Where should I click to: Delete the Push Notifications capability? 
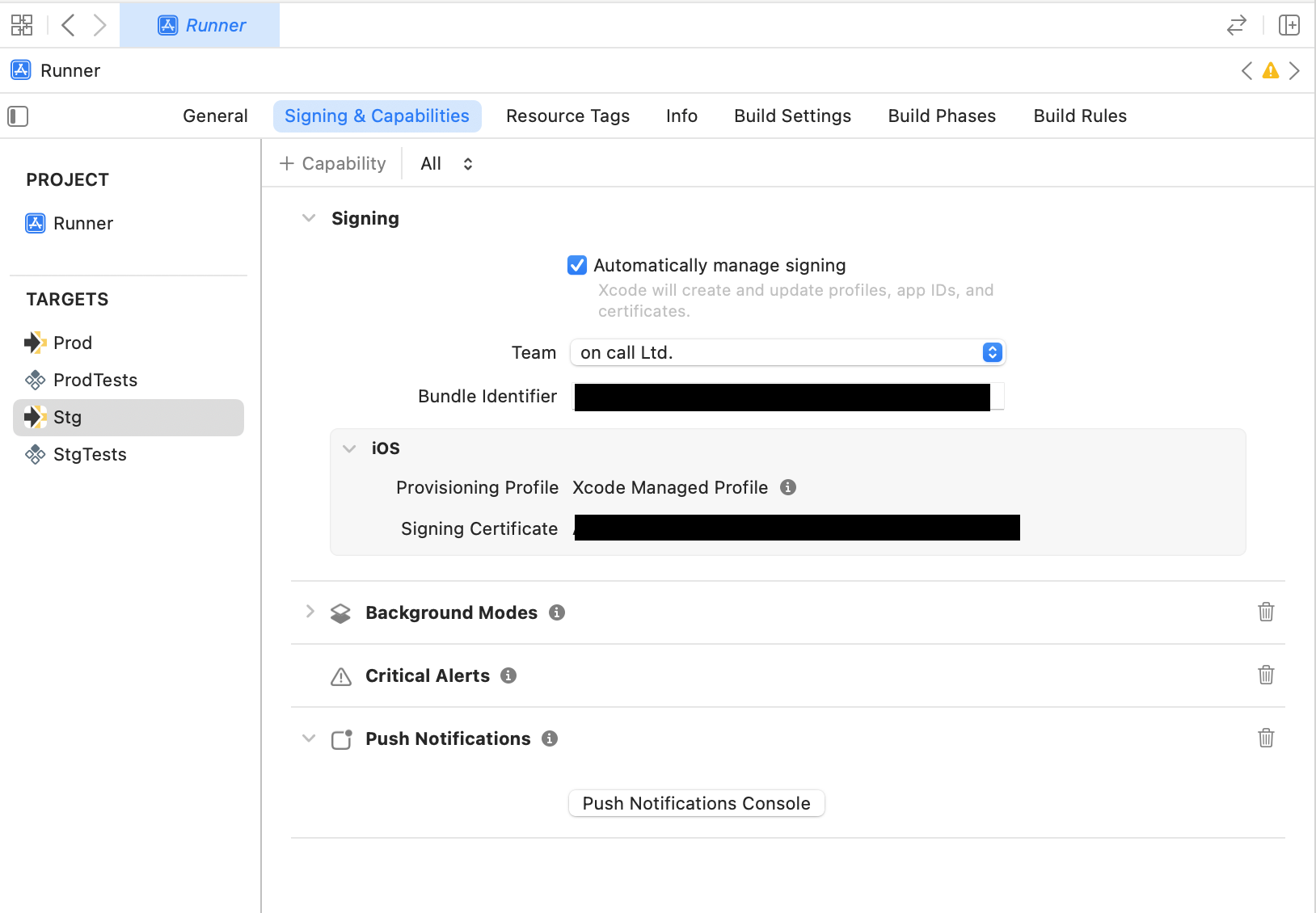(1266, 738)
